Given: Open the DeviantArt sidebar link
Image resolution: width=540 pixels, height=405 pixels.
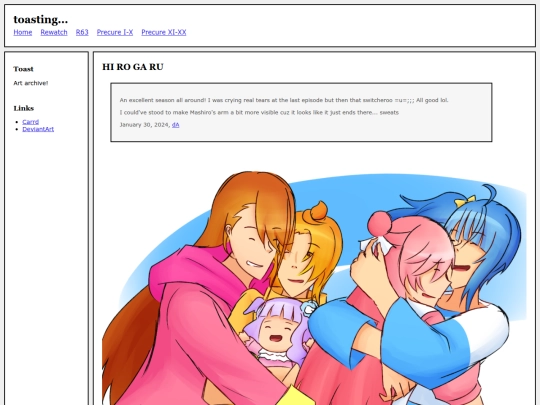Looking at the screenshot, I should 38,129.
